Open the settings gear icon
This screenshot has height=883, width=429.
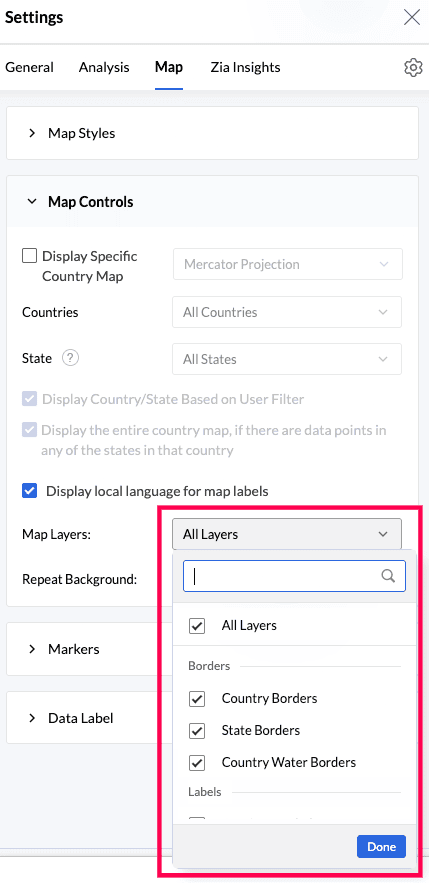[x=413, y=68]
